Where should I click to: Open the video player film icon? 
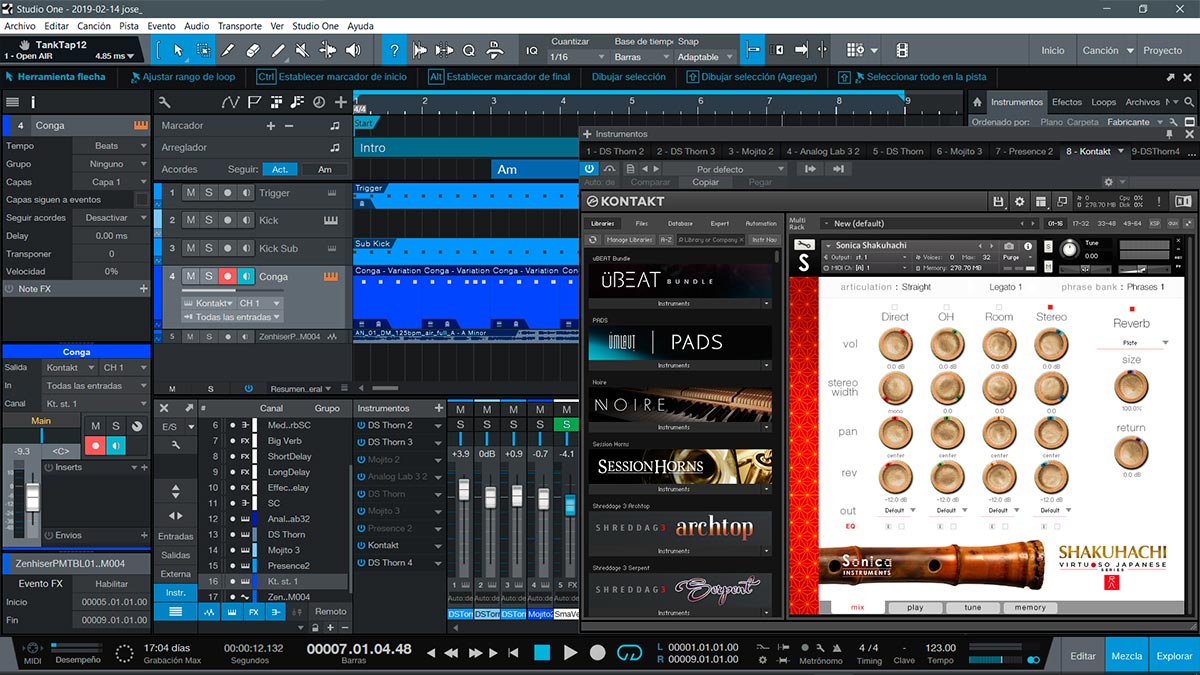[902, 50]
